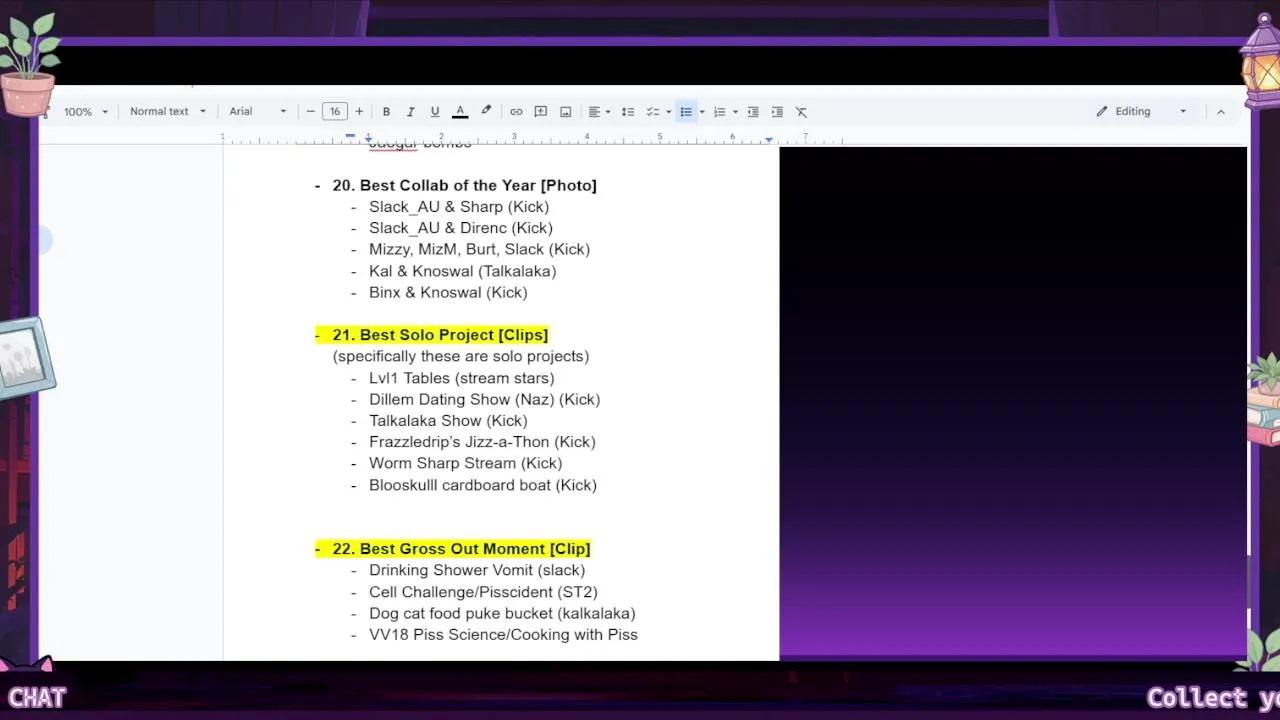Toggle the bulleted list
Screen dimensions: 1280x720
tap(686, 112)
